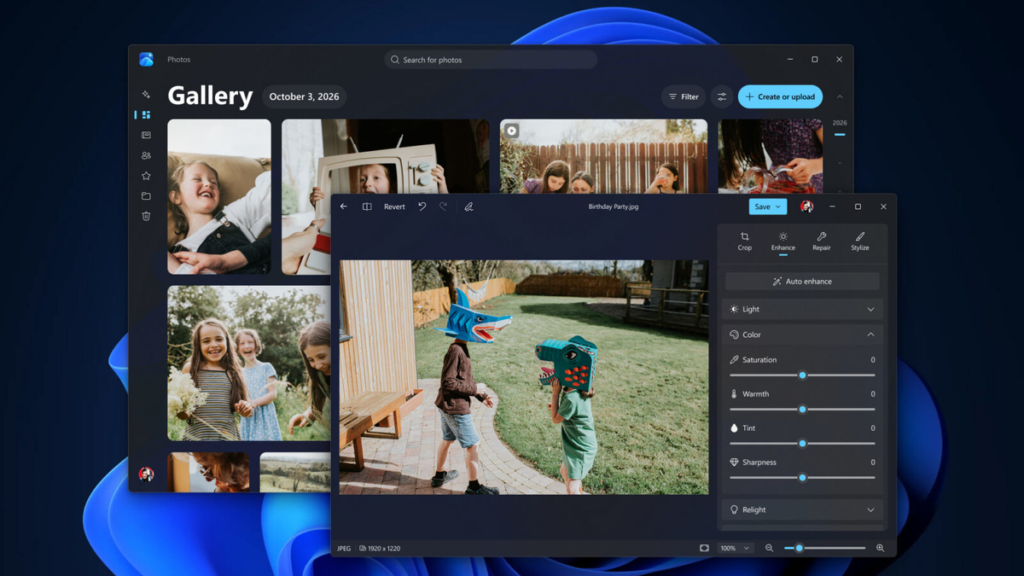Click the Tint slider handle
The width and height of the screenshot is (1024, 576).
pos(803,443)
